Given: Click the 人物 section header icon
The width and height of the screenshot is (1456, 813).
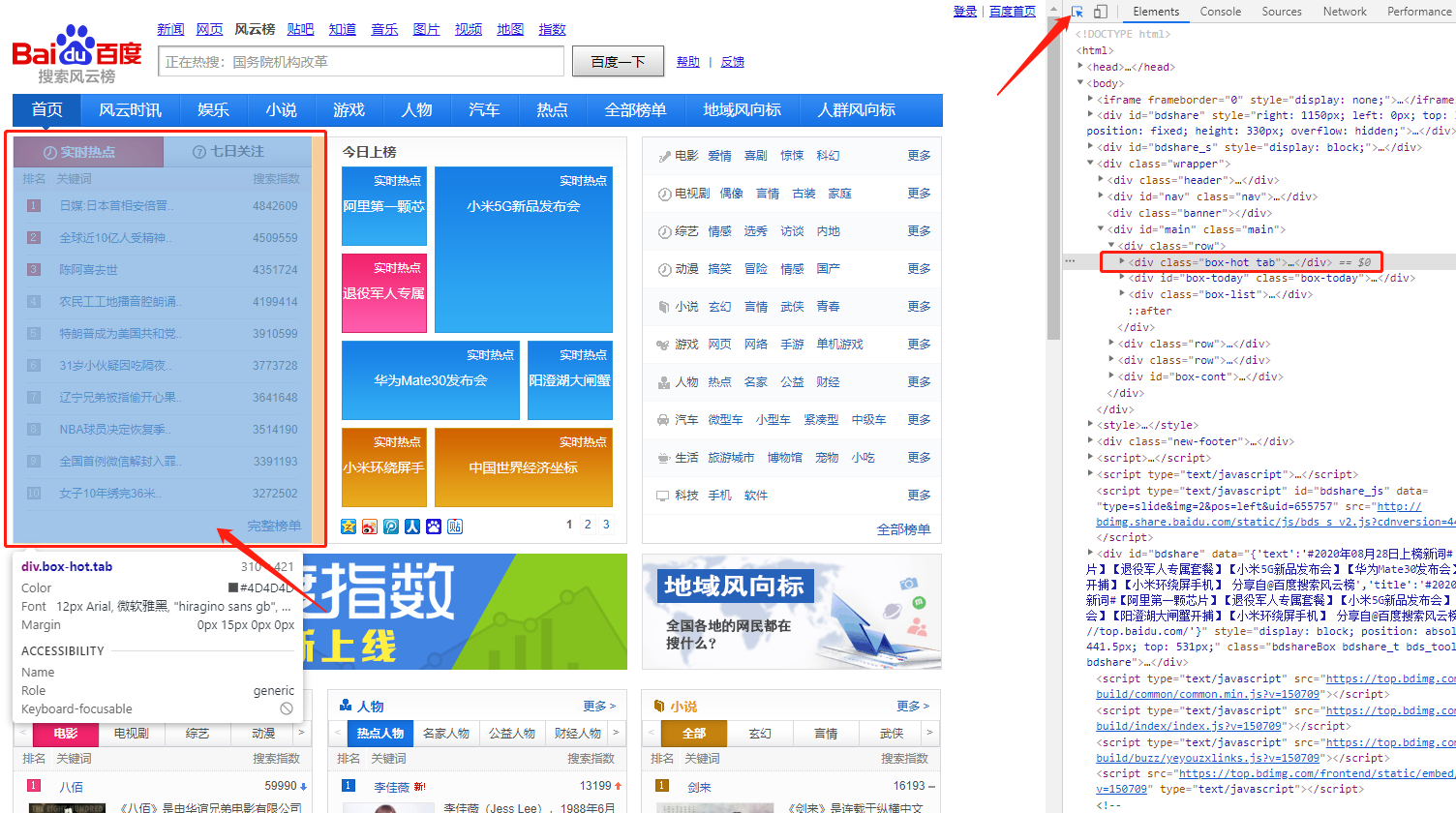Looking at the screenshot, I should (346, 707).
